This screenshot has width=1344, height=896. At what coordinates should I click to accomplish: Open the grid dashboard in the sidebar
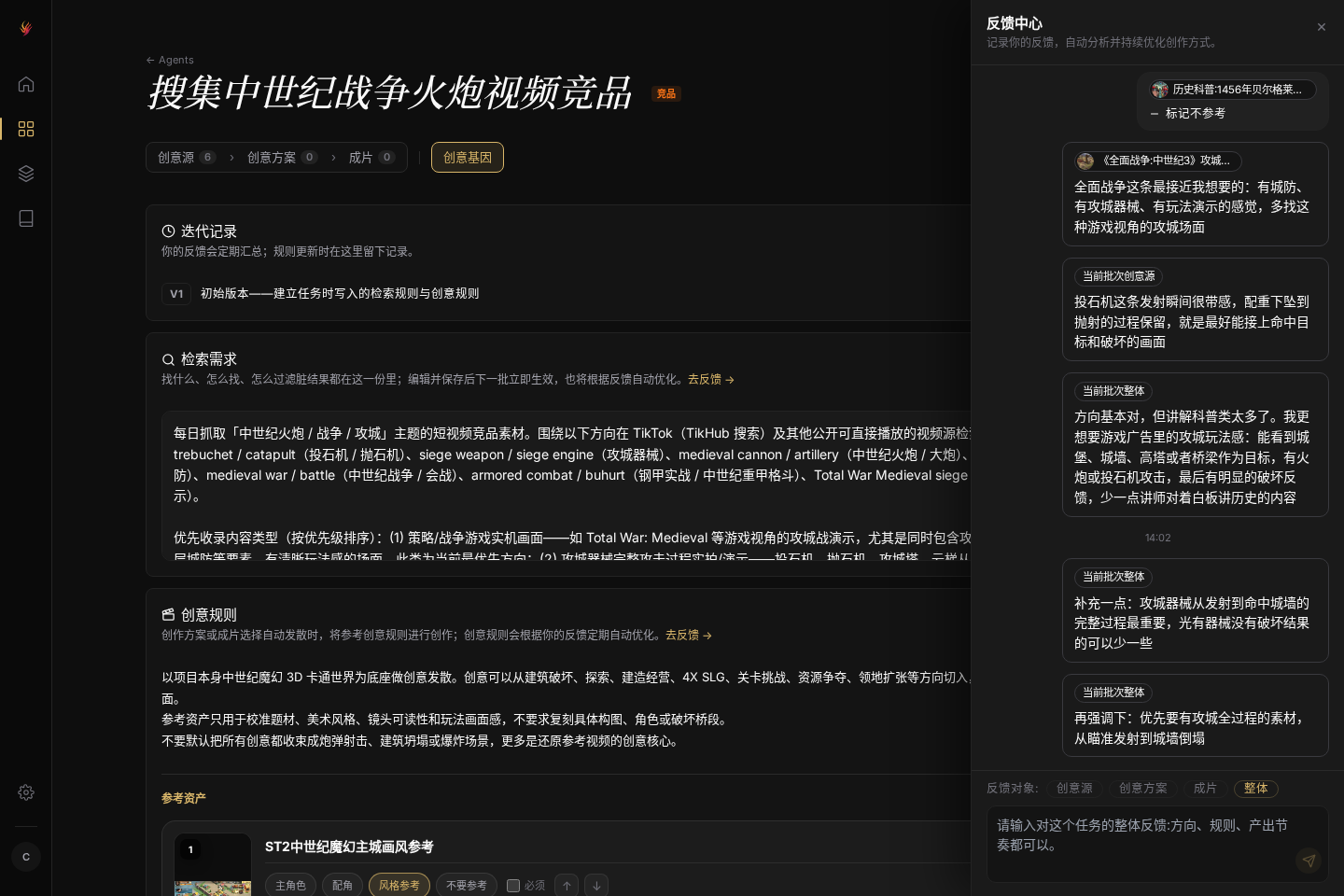click(x=26, y=129)
